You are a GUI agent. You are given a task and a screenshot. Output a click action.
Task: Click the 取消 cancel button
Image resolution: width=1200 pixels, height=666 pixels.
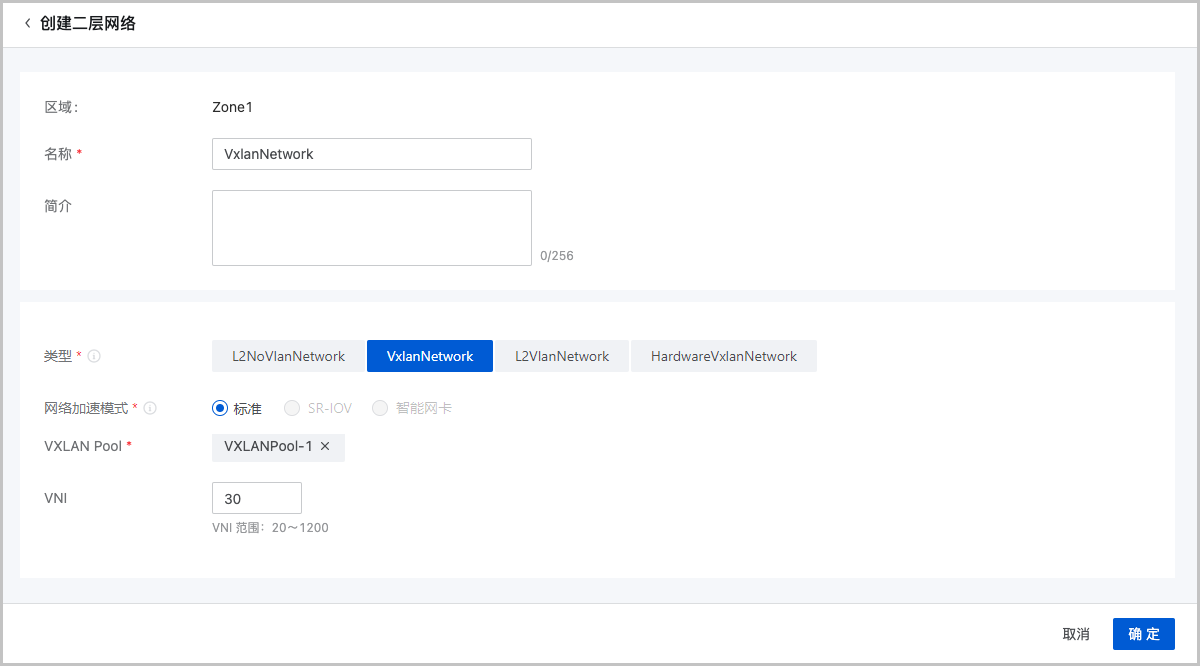click(1075, 633)
